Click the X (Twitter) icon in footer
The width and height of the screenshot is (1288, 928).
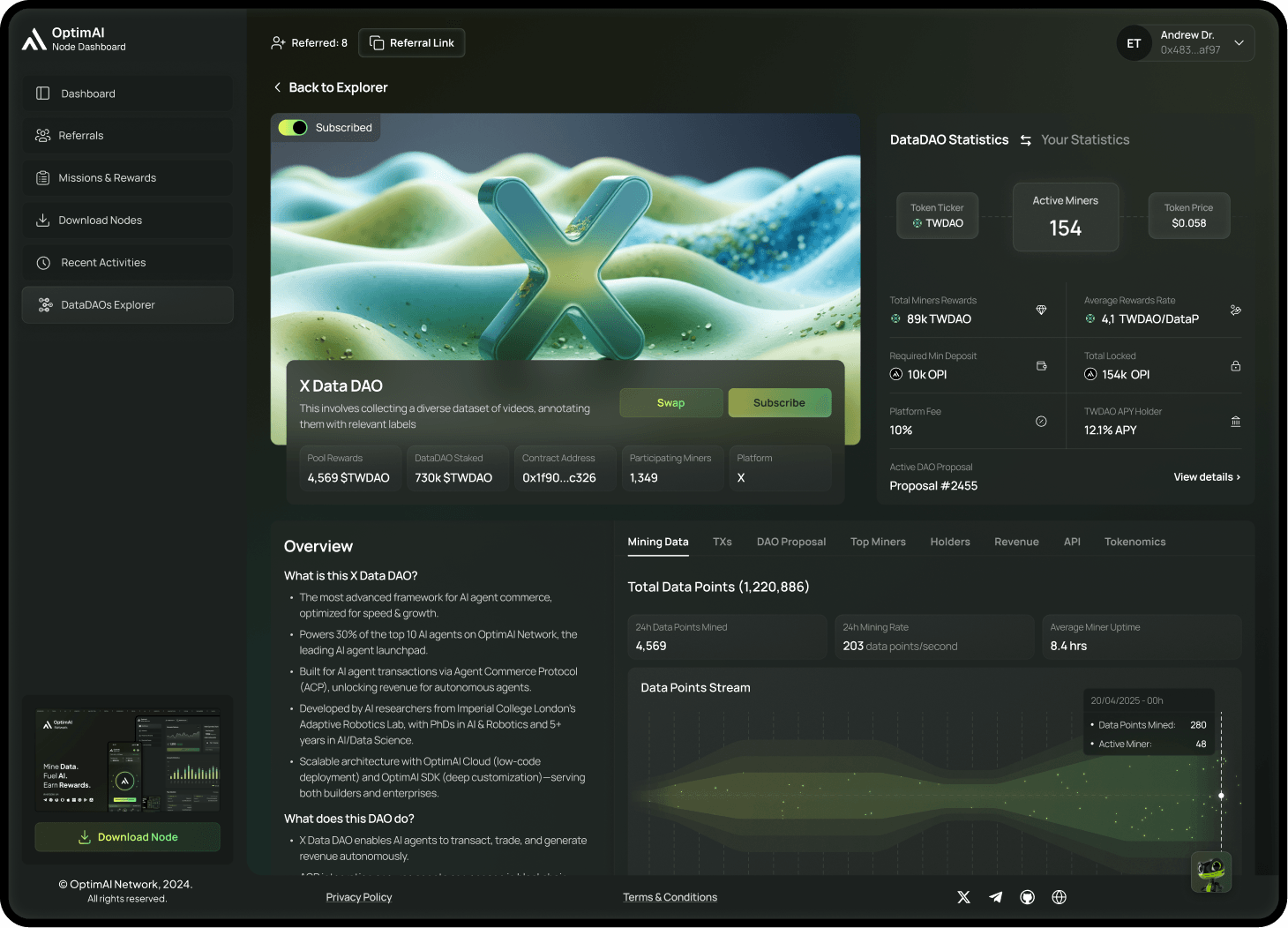coord(963,897)
